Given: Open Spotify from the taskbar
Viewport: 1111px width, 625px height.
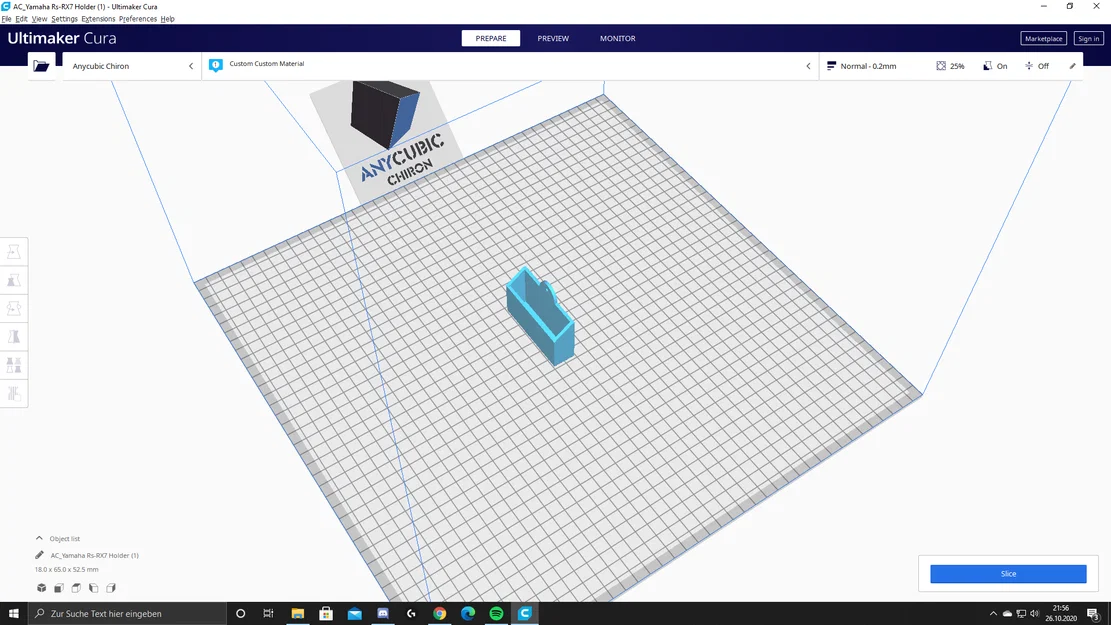Looking at the screenshot, I should coord(496,614).
